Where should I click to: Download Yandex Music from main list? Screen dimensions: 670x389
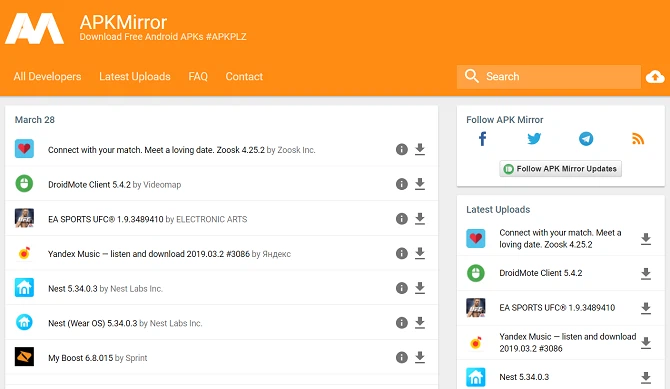tap(420, 253)
